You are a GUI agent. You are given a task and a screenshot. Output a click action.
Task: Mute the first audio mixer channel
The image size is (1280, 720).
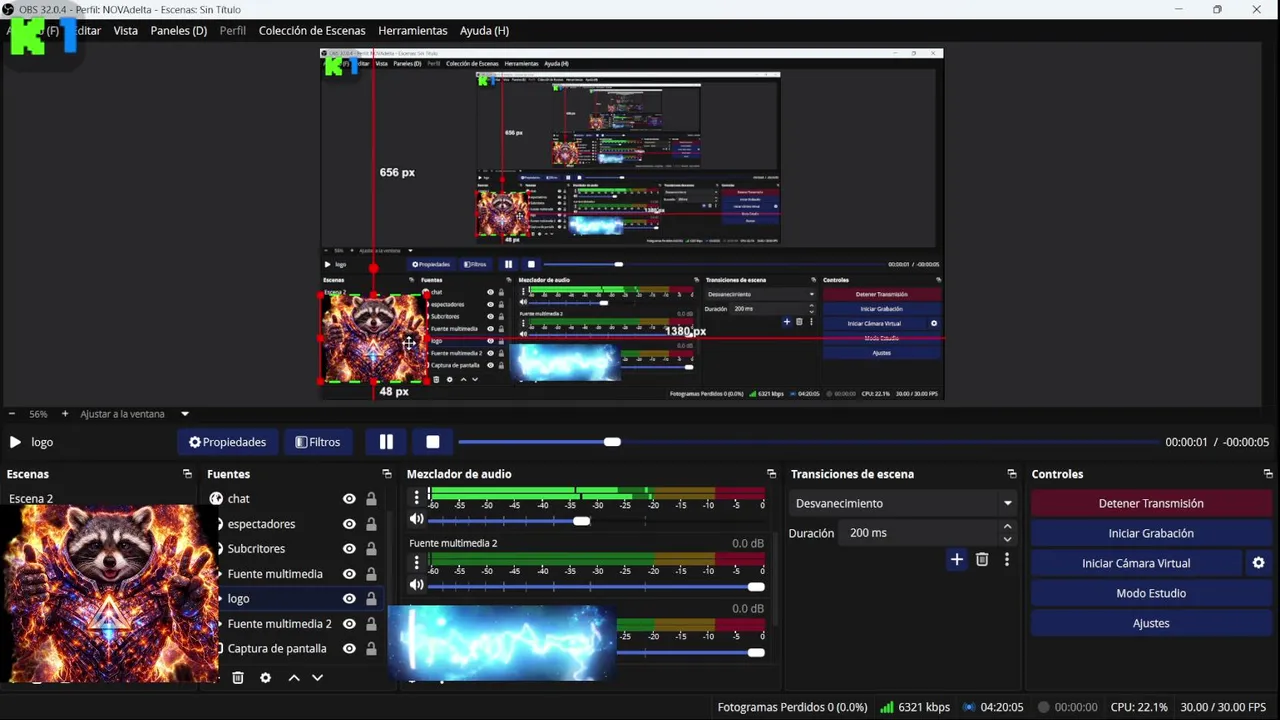pyautogui.click(x=417, y=520)
